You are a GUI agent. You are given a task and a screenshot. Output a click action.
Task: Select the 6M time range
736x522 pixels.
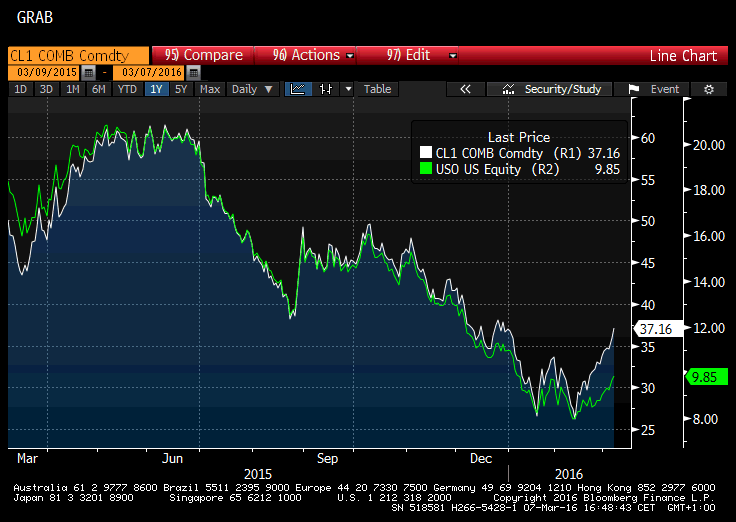[99, 89]
